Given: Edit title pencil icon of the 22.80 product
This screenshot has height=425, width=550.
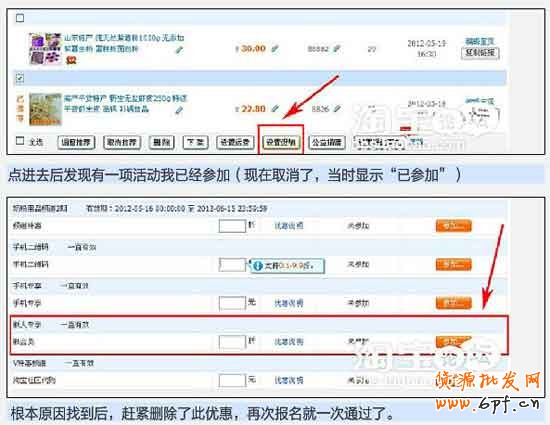Looking at the screenshot, I should click(x=179, y=110).
